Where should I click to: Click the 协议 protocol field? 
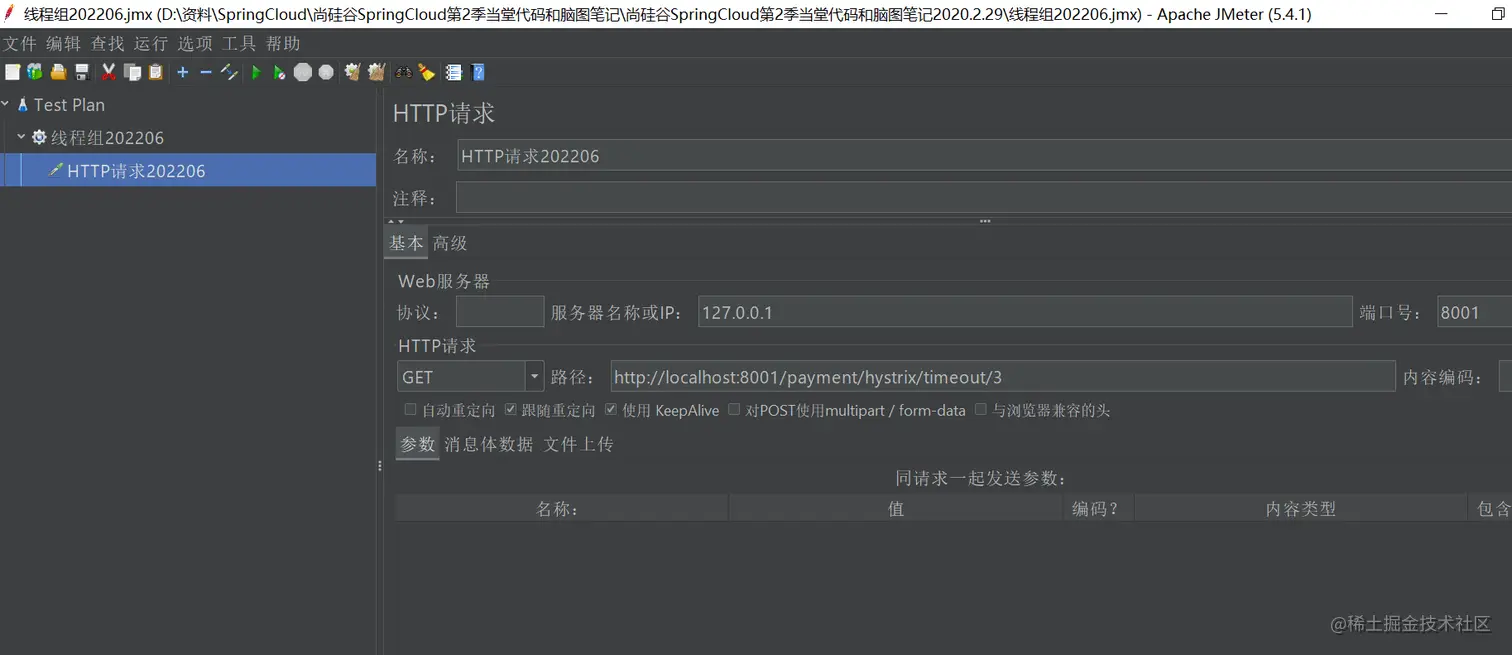[x=500, y=312]
